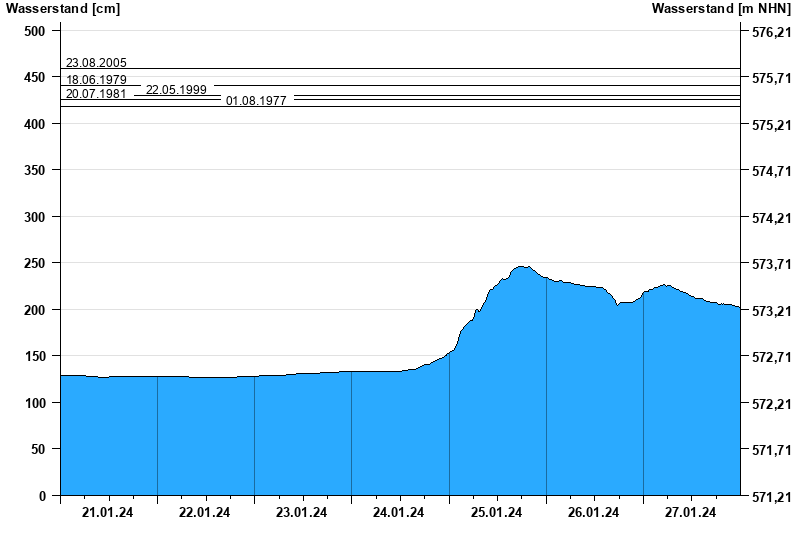Click the 20.07.1981 historic level label
Image resolution: width=800 pixels, height=550 pixels.
point(96,94)
